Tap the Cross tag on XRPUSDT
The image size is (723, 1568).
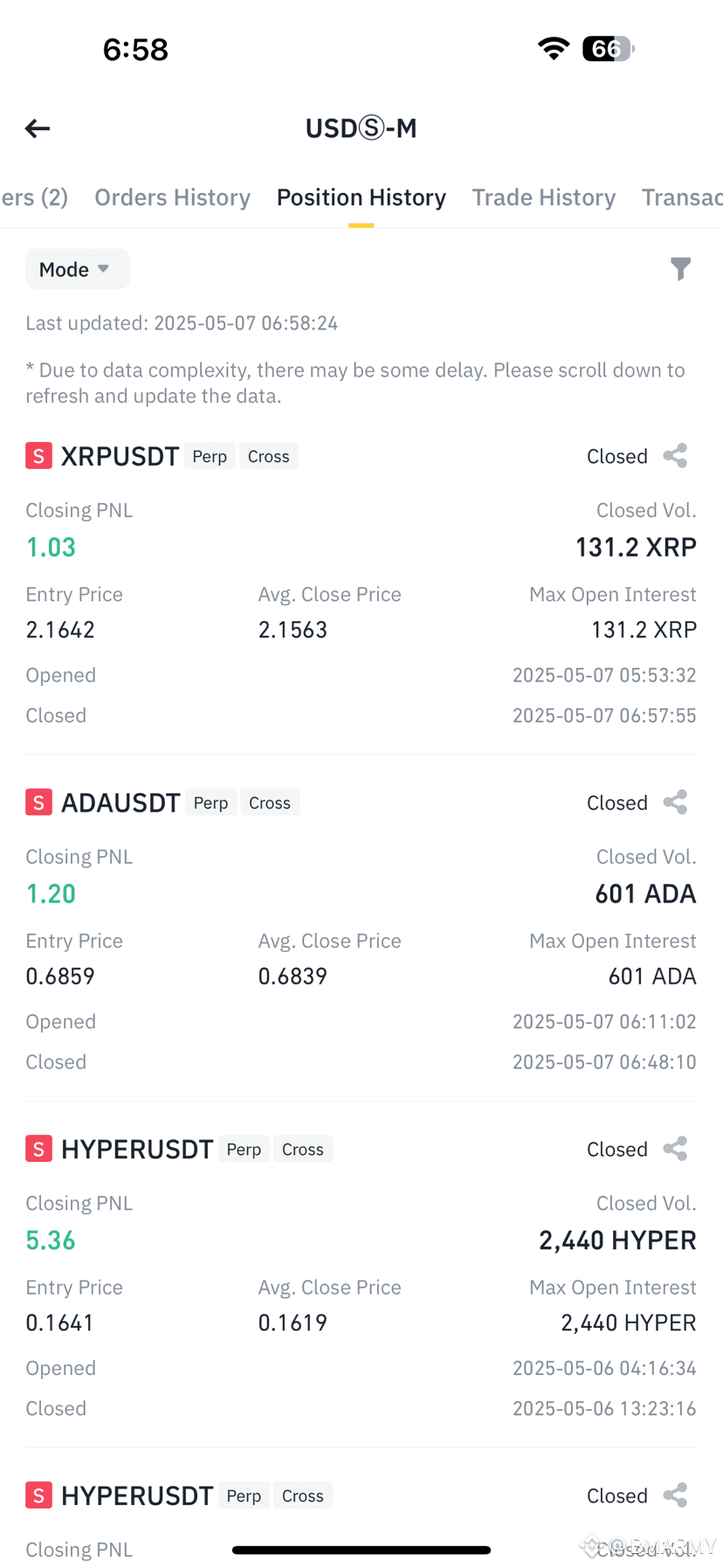point(269,456)
